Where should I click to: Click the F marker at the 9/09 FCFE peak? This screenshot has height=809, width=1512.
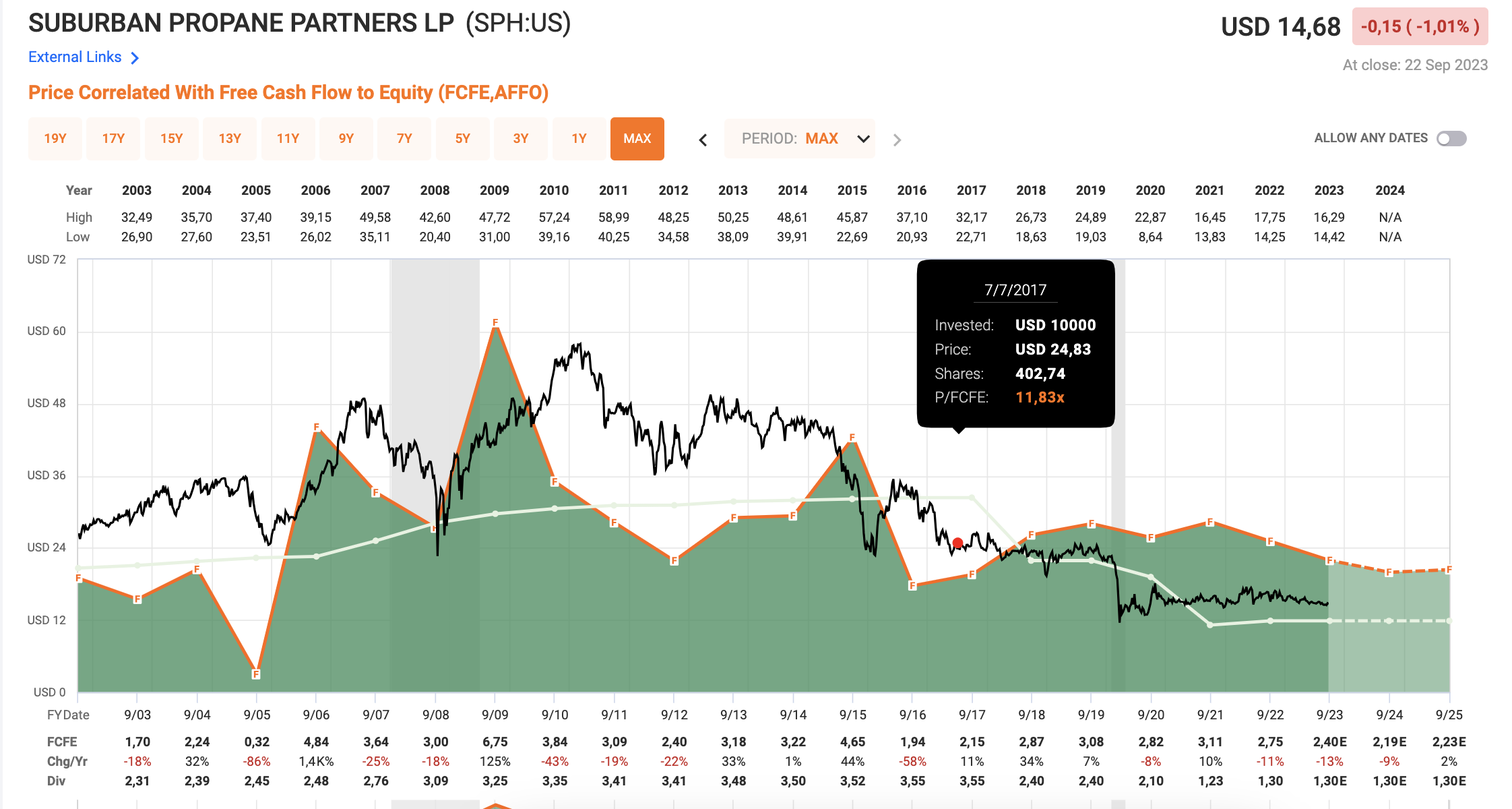pos(495,322)
